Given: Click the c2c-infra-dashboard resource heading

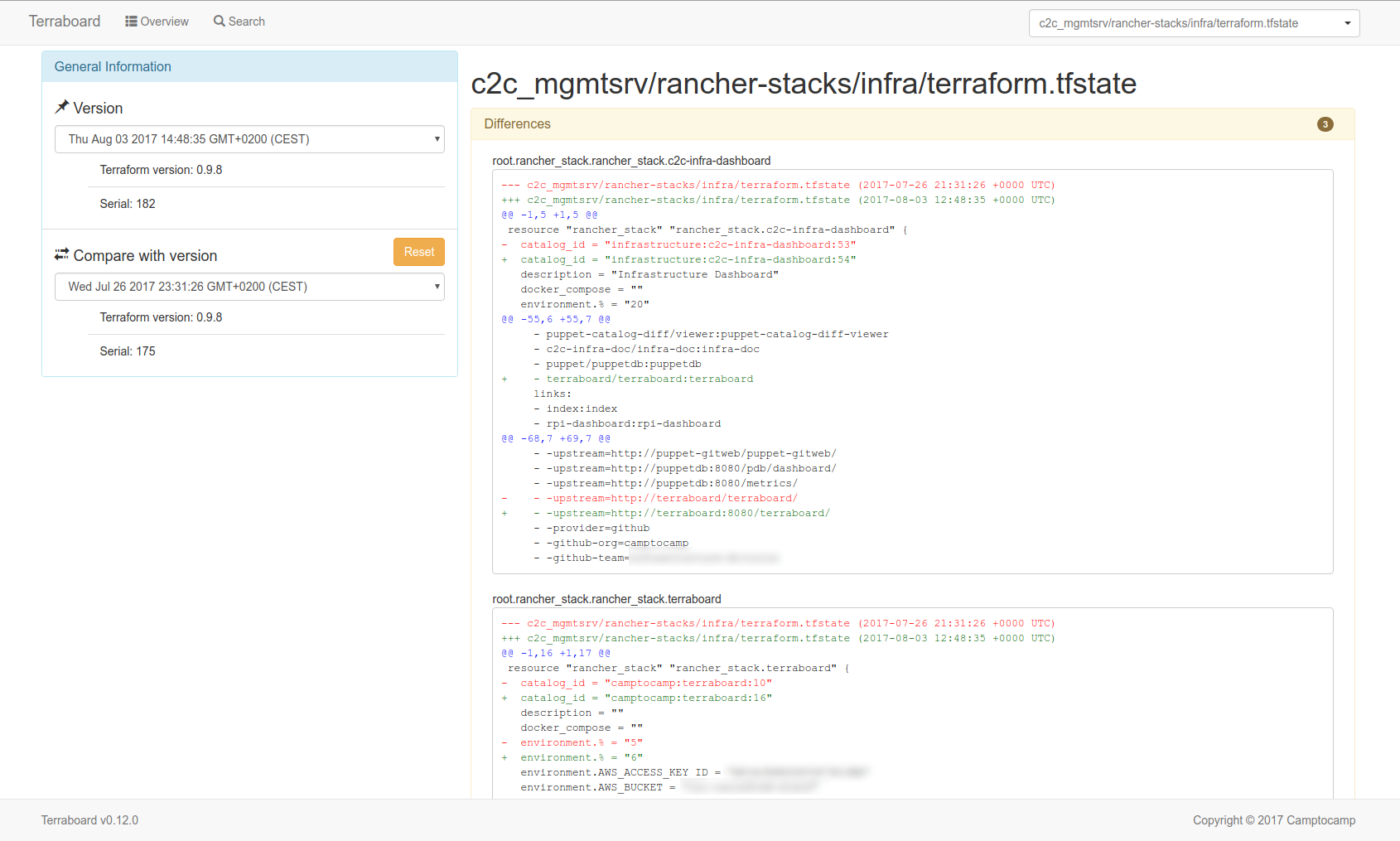Looking at the screenshot, I should (631, 161).
